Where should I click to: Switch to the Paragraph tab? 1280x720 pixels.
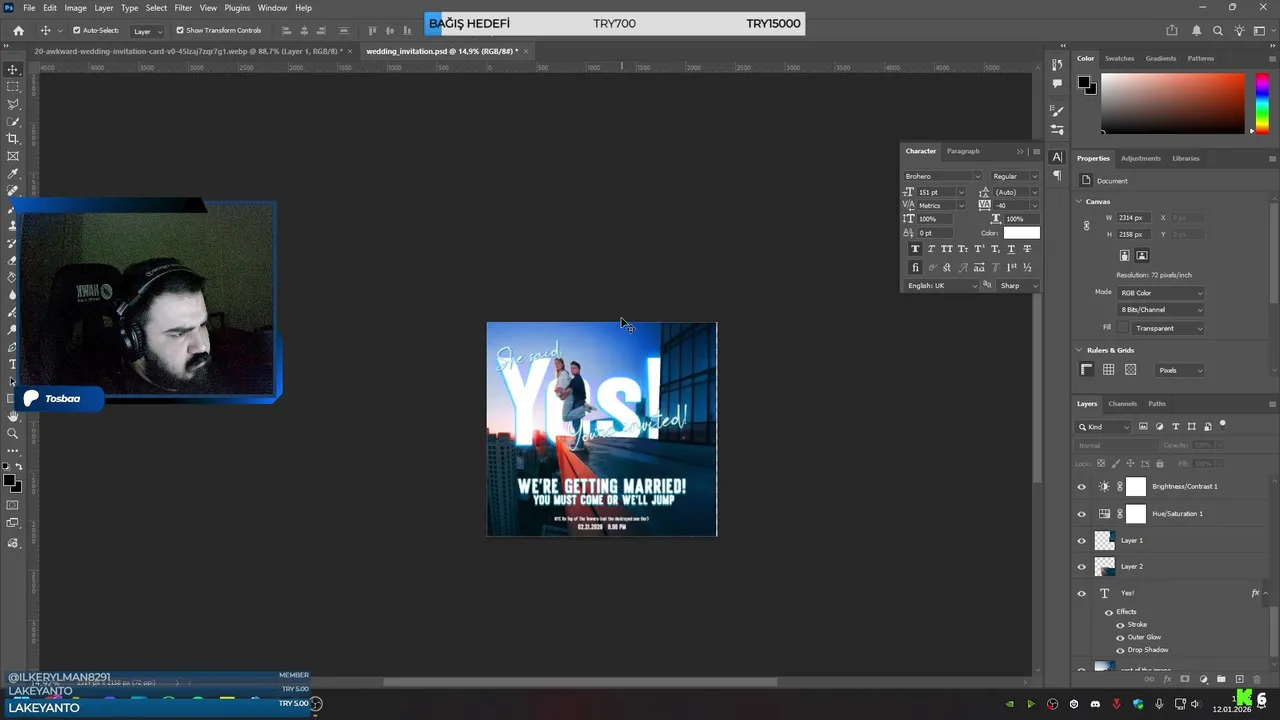[963, 151]
